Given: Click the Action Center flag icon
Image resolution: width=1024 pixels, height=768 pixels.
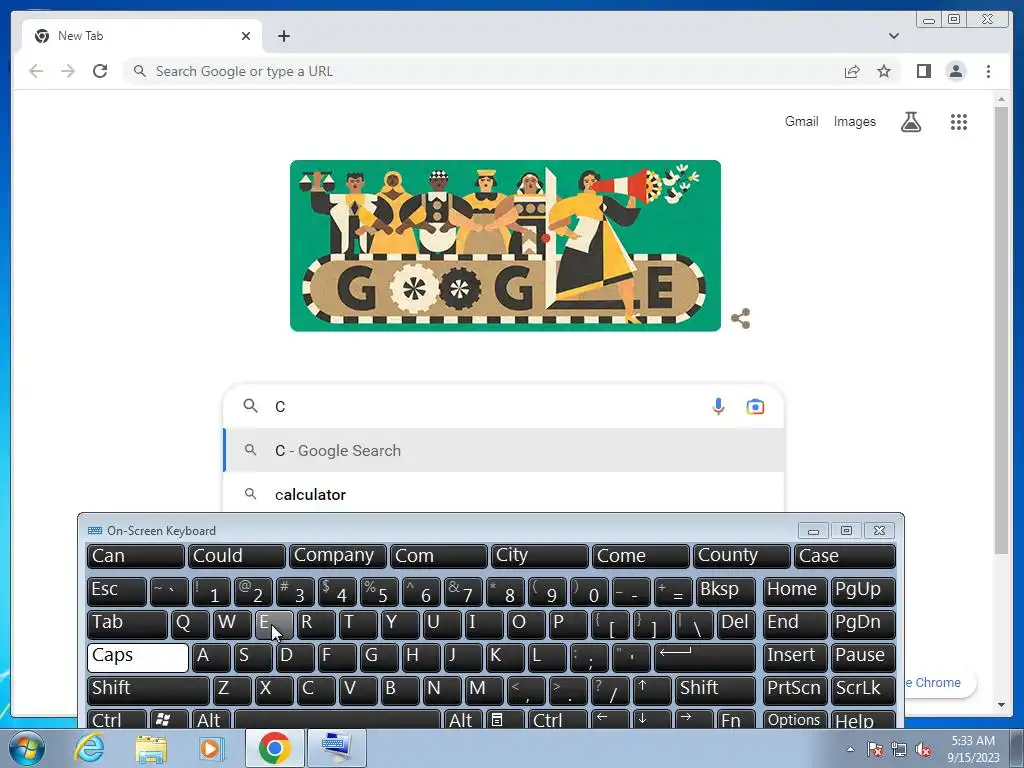Looking at the screenshot, I should (875, 749).
